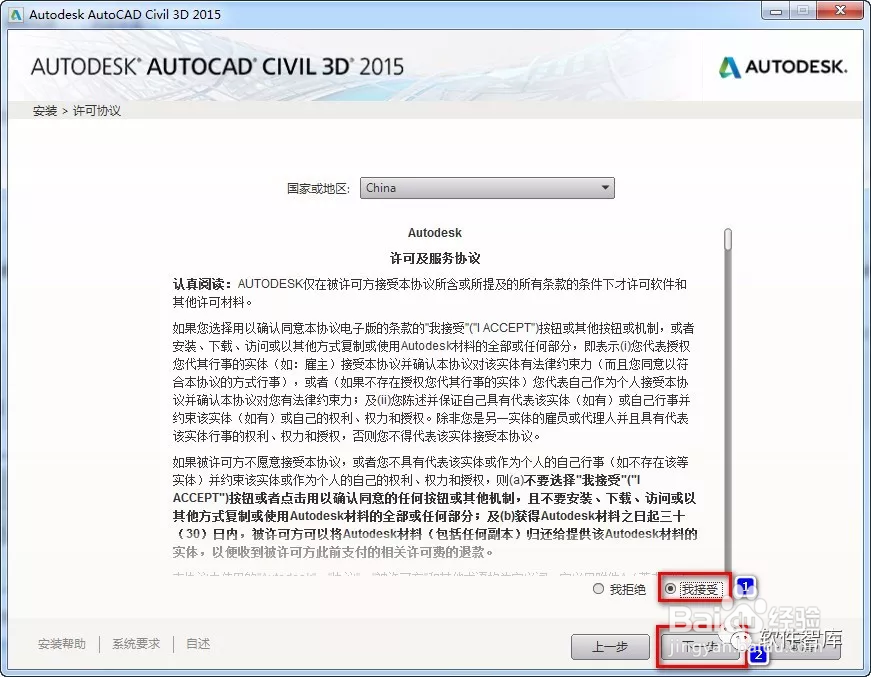Select the 我拒绝 (I Reject) radio button

point(598,589)
